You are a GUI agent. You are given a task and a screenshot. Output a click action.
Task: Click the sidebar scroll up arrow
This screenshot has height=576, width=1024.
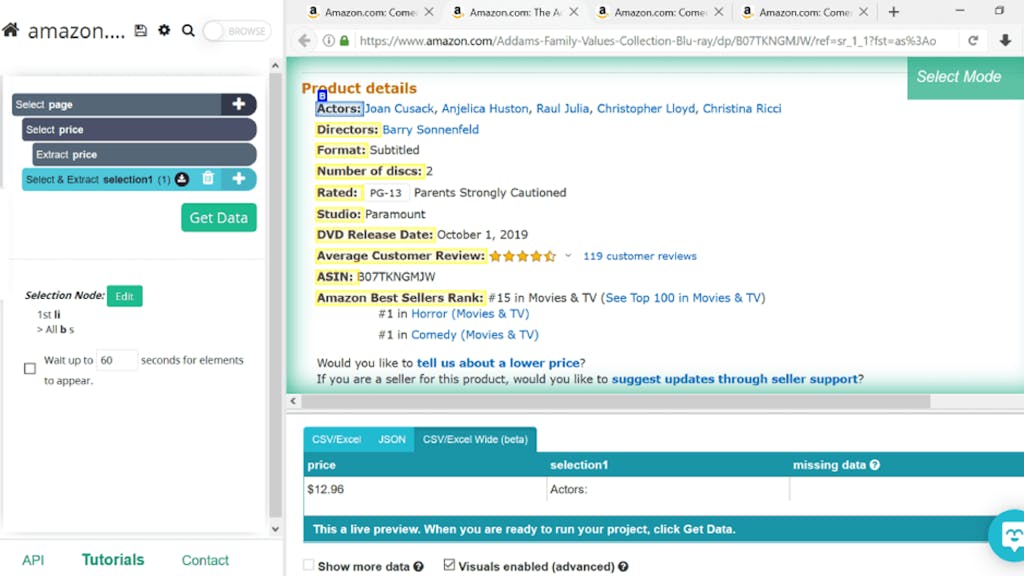click(275, 65)
